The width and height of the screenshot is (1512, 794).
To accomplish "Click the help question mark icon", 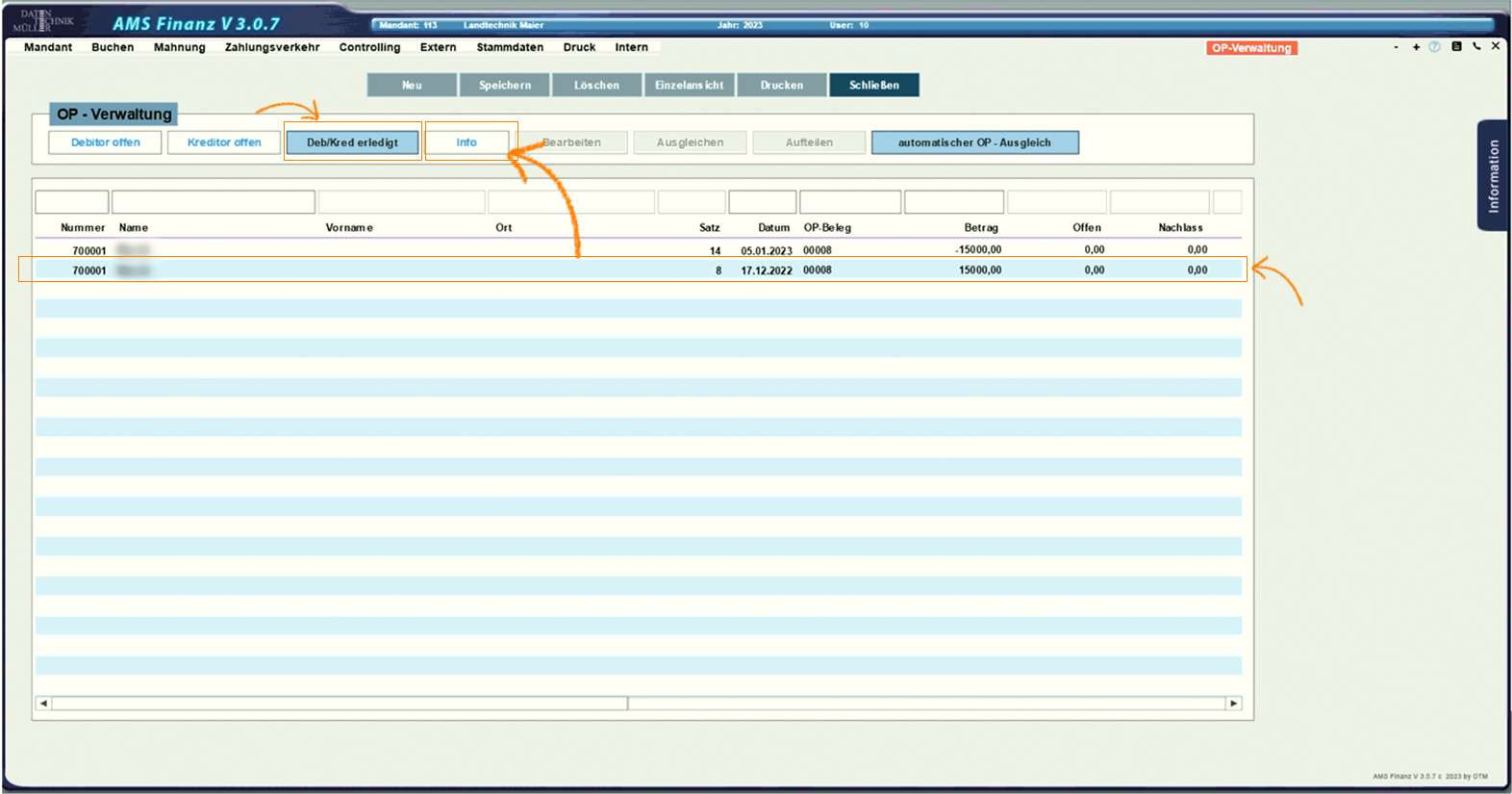I will coord(1434,46).
